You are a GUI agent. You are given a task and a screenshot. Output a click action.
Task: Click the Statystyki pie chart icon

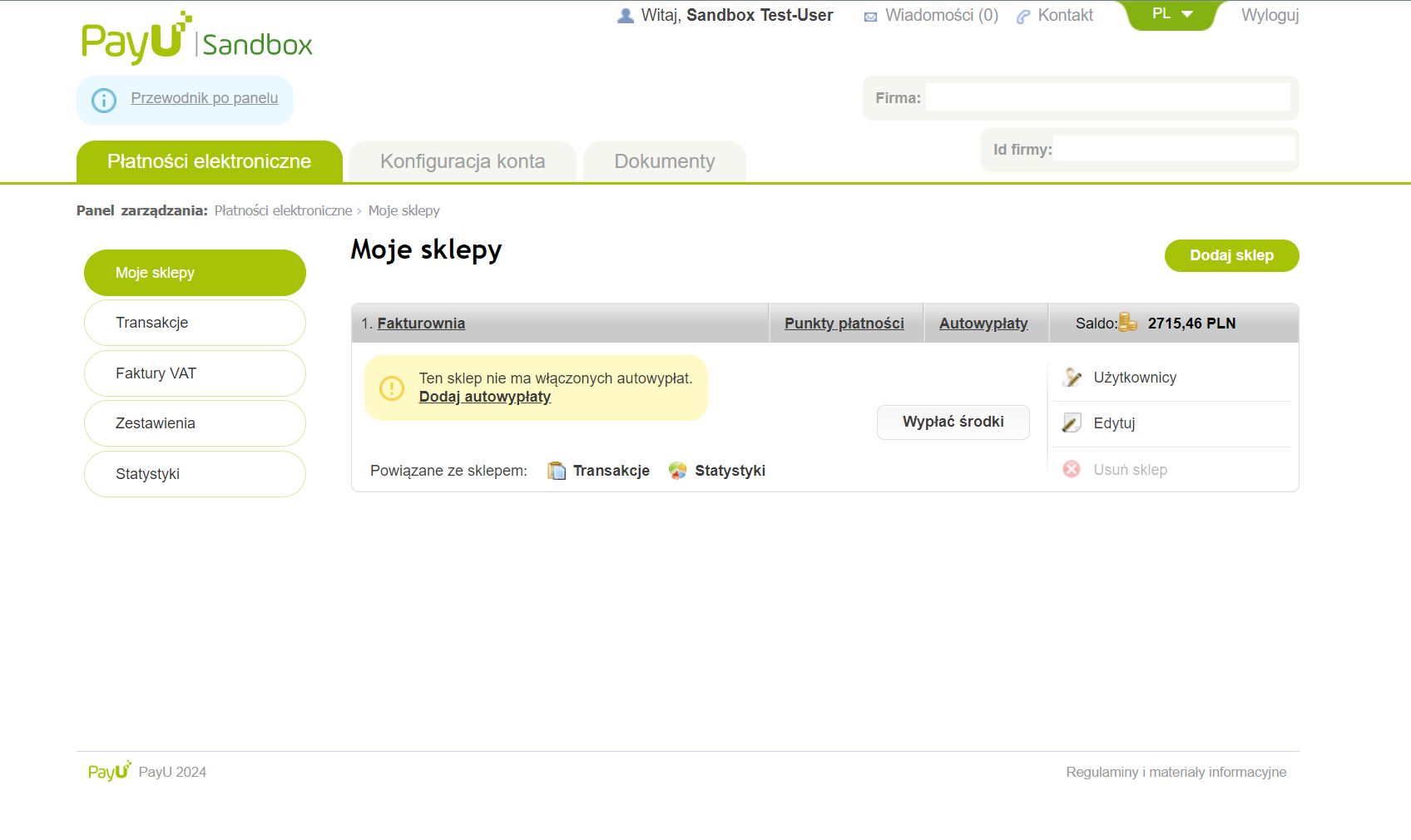678,471
